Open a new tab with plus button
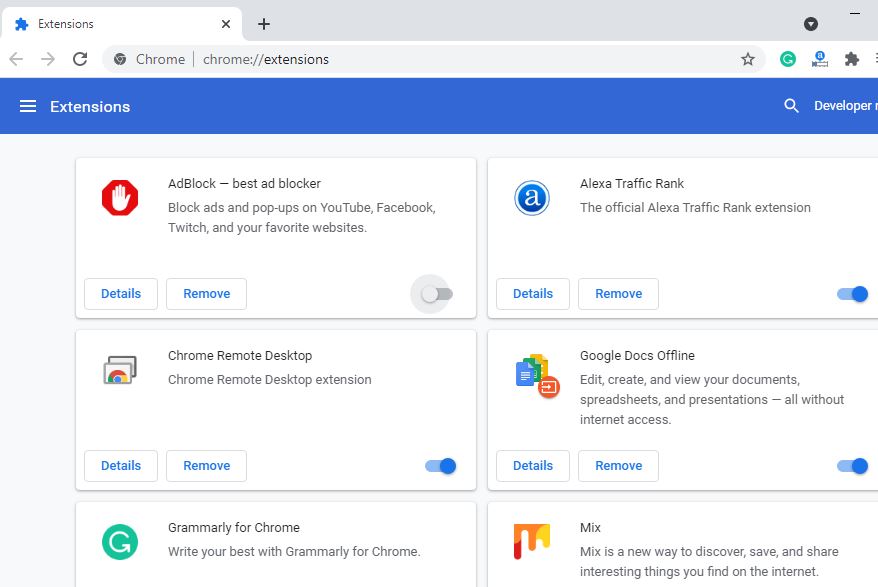The height and width of the screenshot is (587, 878). pos(264,24)
